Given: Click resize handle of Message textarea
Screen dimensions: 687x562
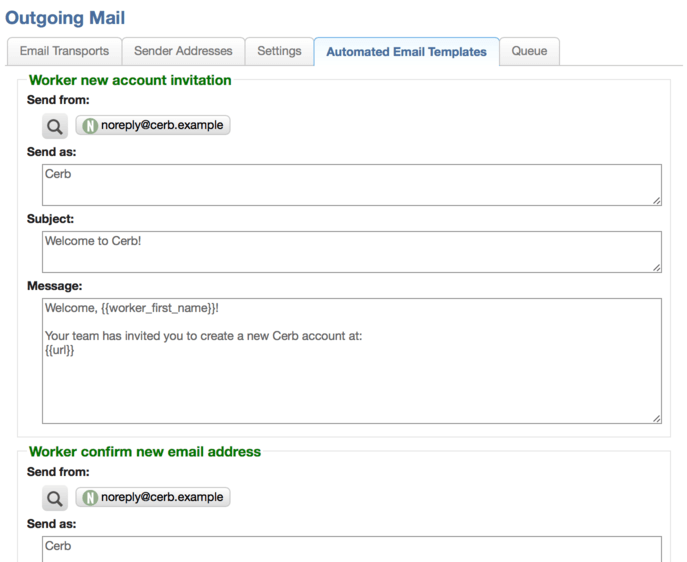Looking at the screenshot, I should [x=656, y=419].
